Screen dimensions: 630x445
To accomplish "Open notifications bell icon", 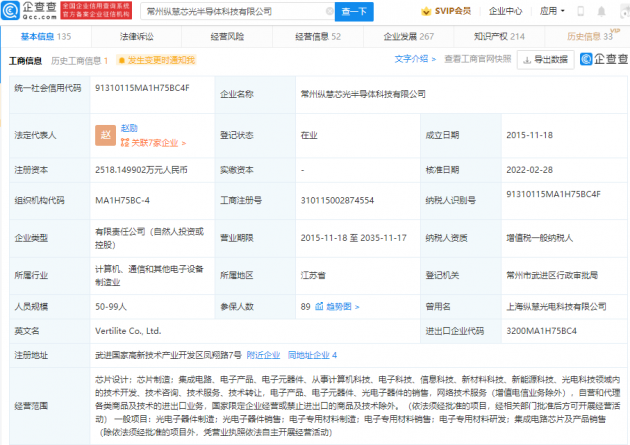I will pyautogui.click(x=601, y=11).
